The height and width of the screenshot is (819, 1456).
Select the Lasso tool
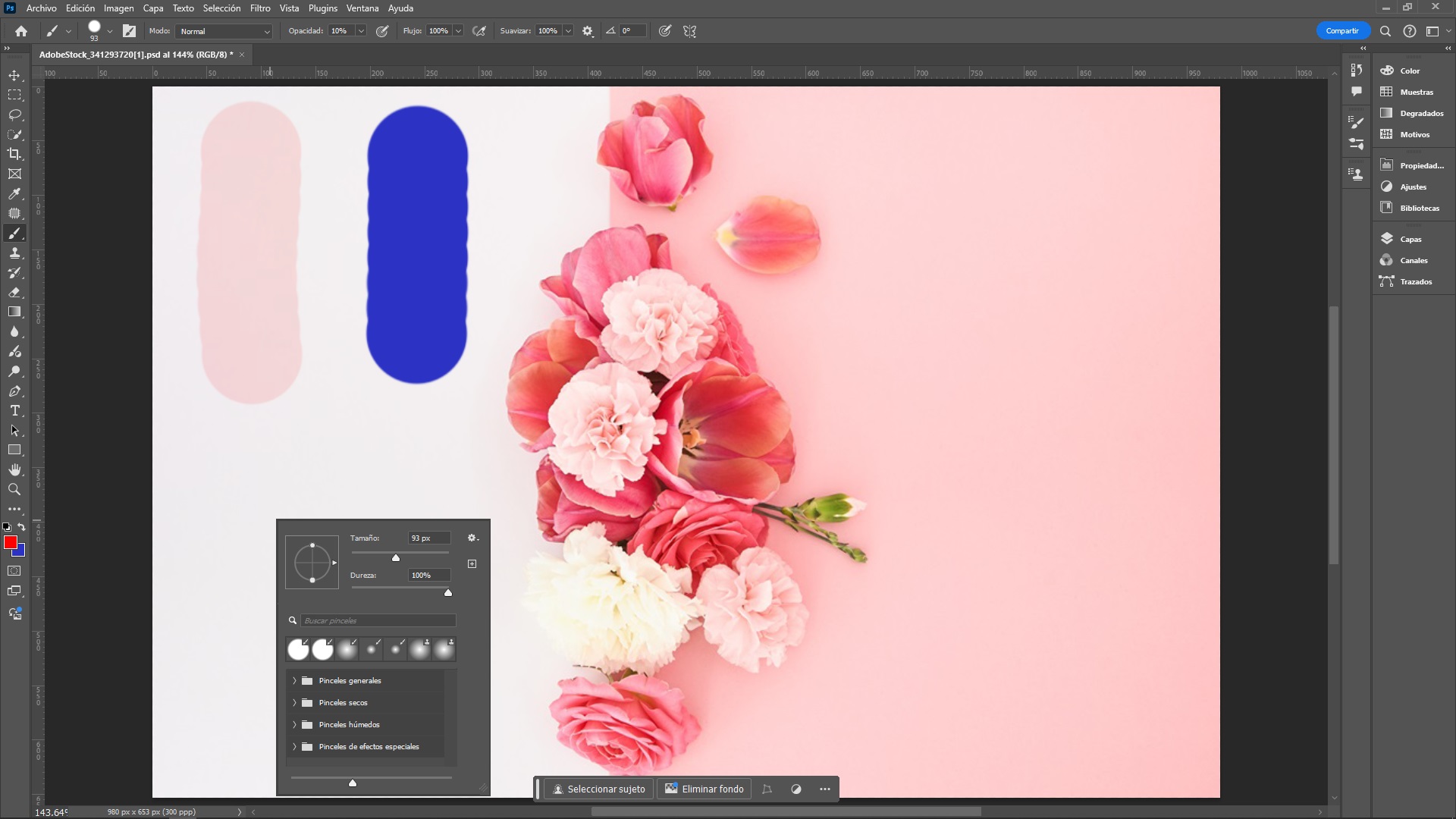[x=14, y=115]
